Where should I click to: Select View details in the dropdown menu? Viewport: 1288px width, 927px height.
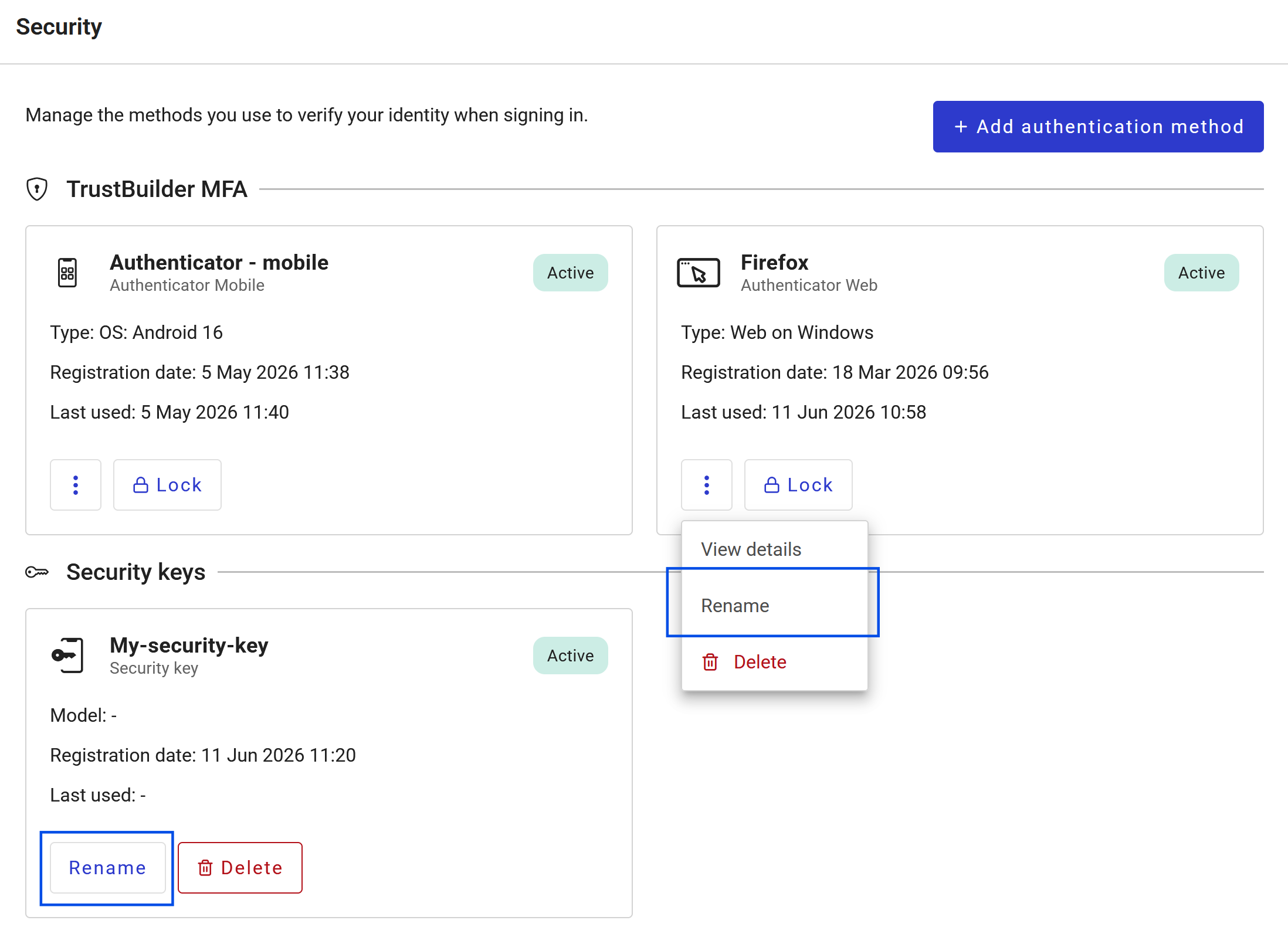[x=775, y=549]
